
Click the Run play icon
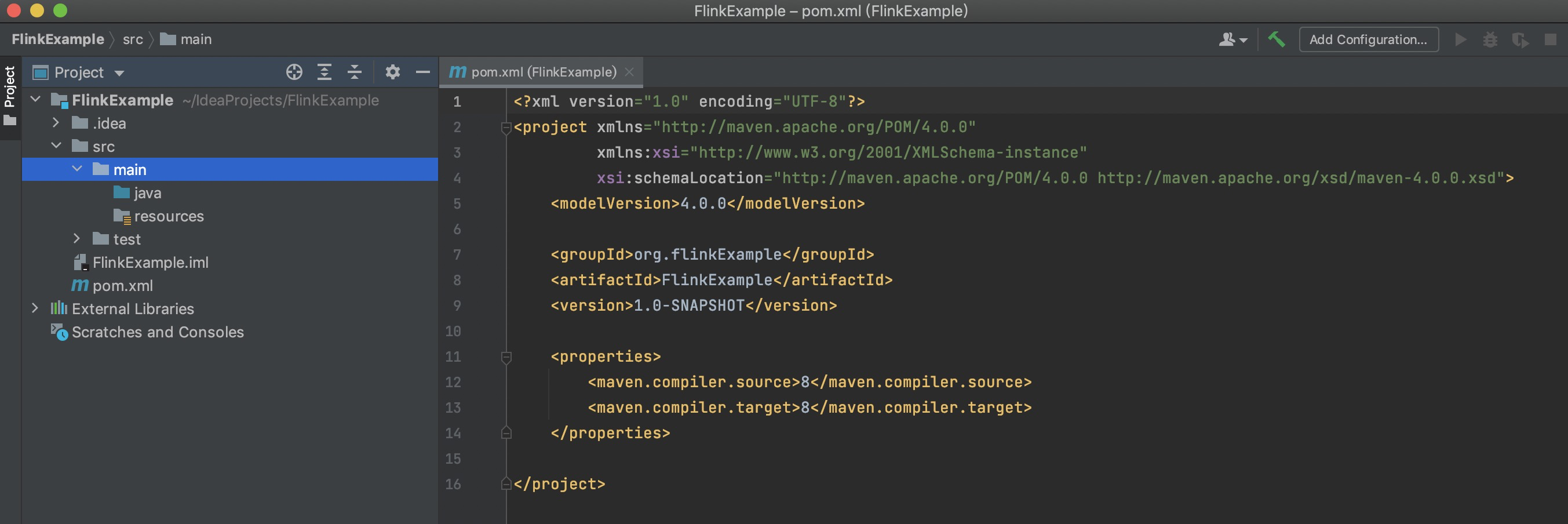click(x=1460, y=39)
